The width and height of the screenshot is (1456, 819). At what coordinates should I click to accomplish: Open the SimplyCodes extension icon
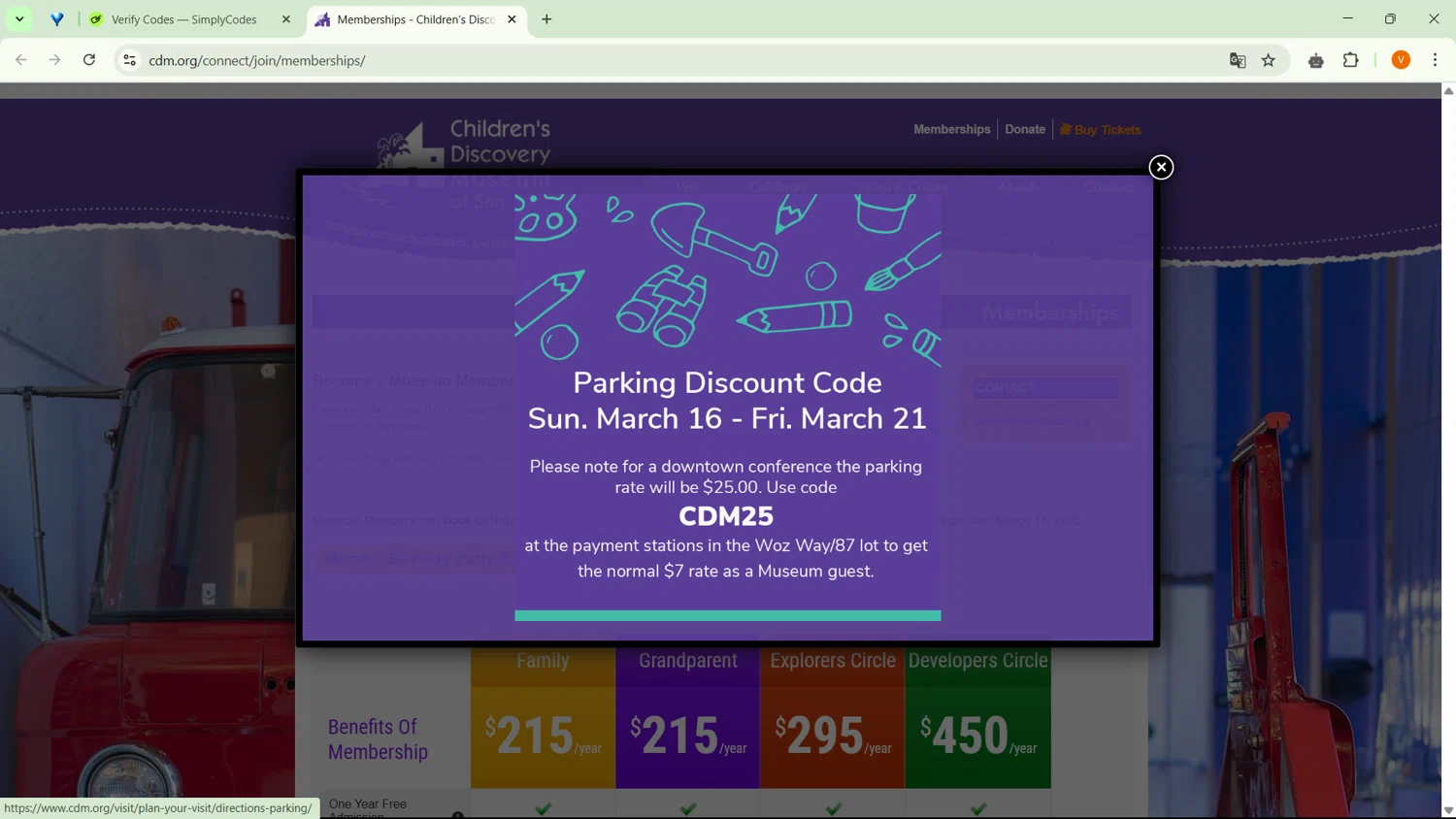(1316, 60)
